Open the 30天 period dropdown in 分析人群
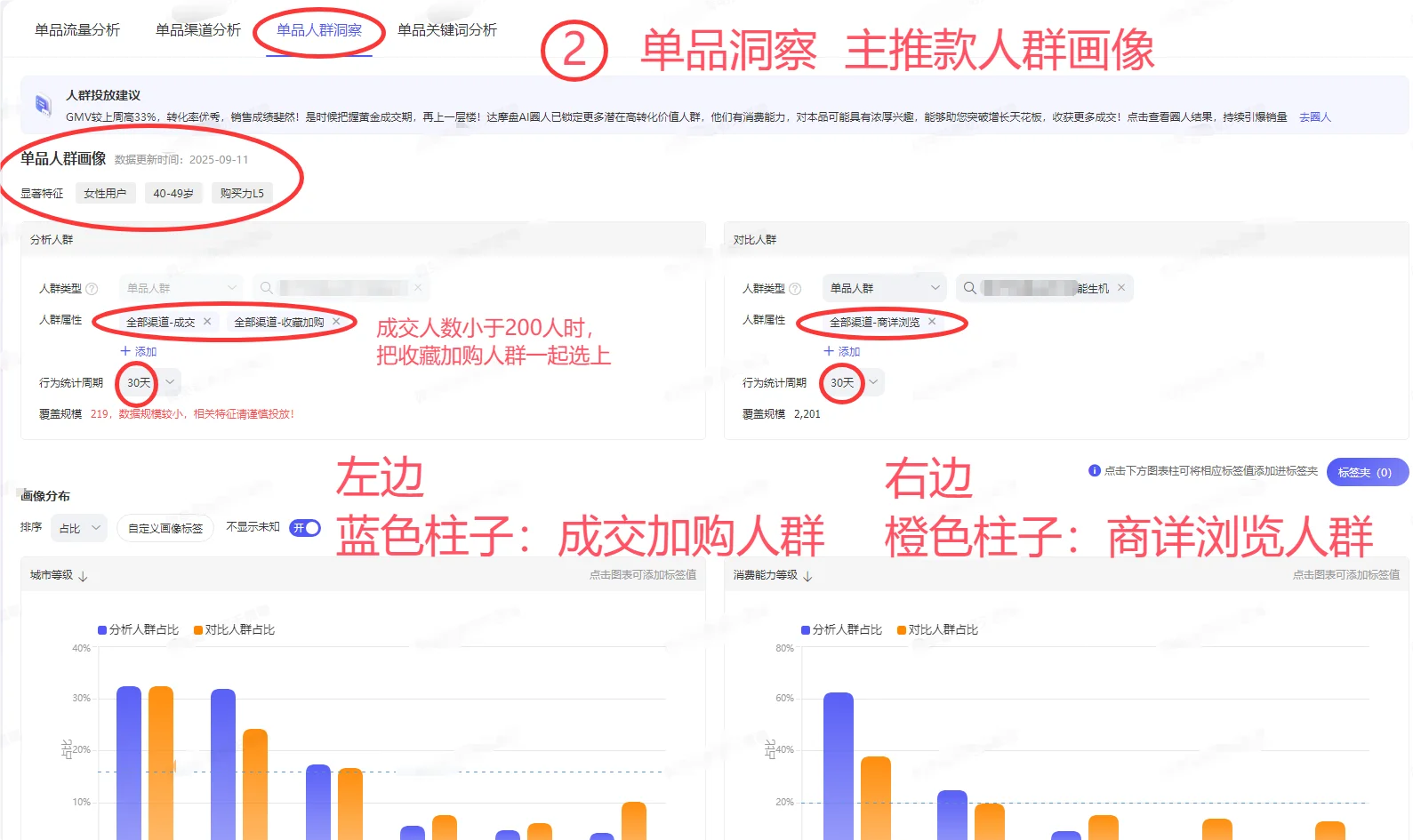The height and width of the screenshot is (840, 1413). [x=149, y=382]
